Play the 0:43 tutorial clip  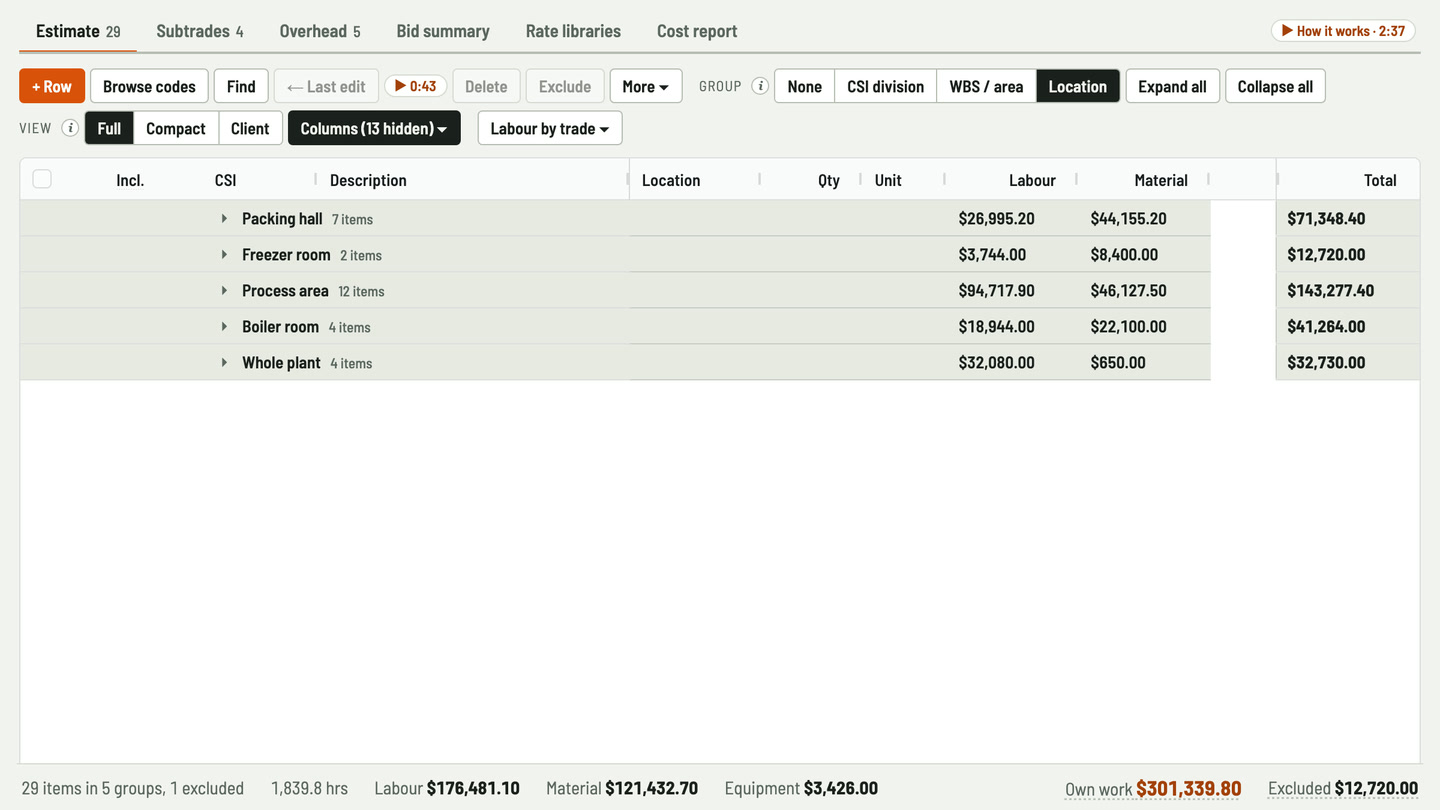(415, 86)
